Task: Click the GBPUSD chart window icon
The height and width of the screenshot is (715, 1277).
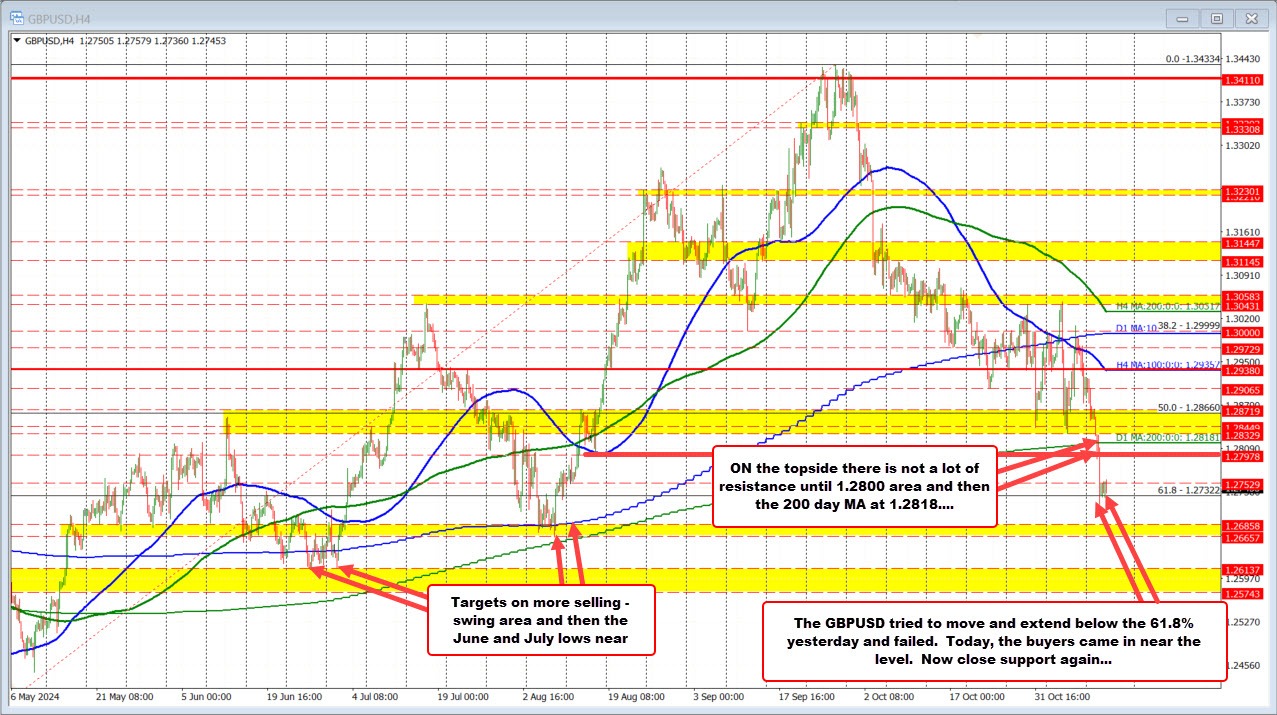Action: click(x=16, y=17)
